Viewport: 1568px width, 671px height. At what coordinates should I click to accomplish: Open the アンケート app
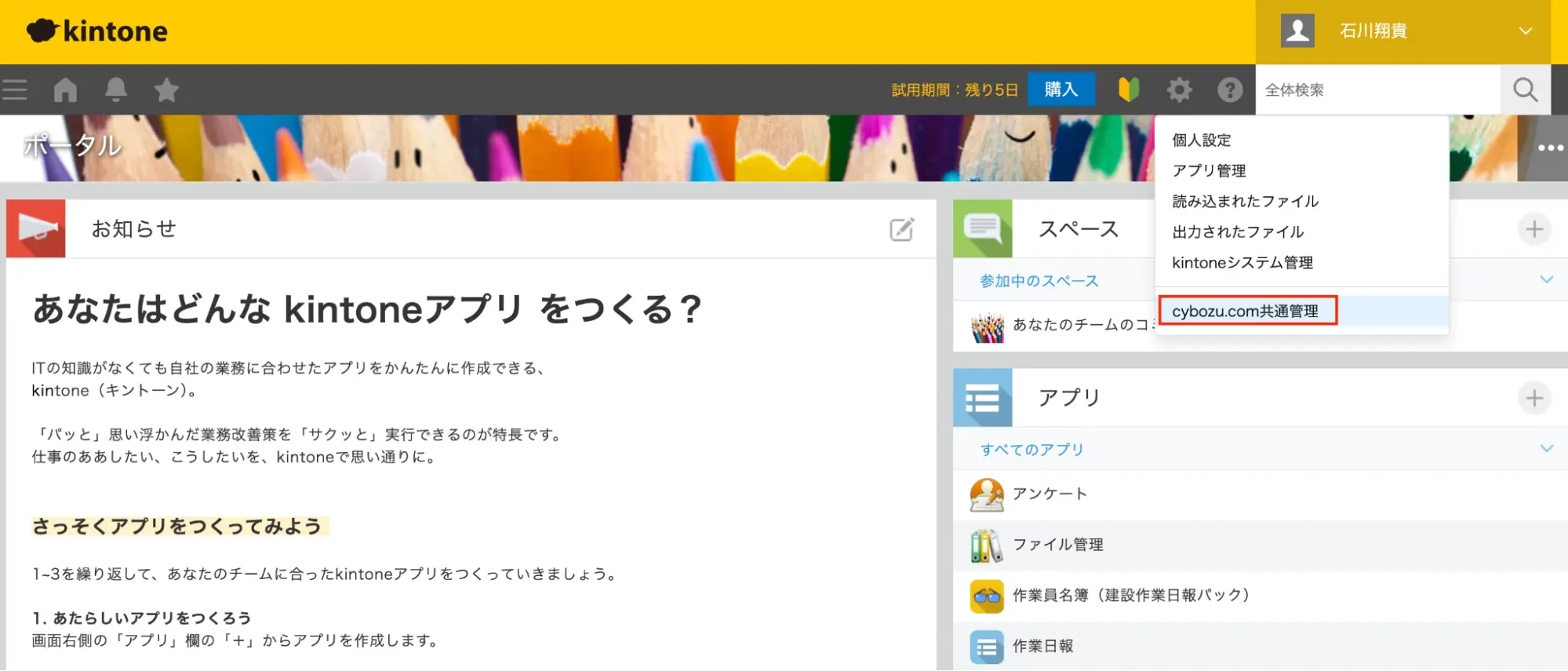pyautogui.click(x=1050, y=494)
